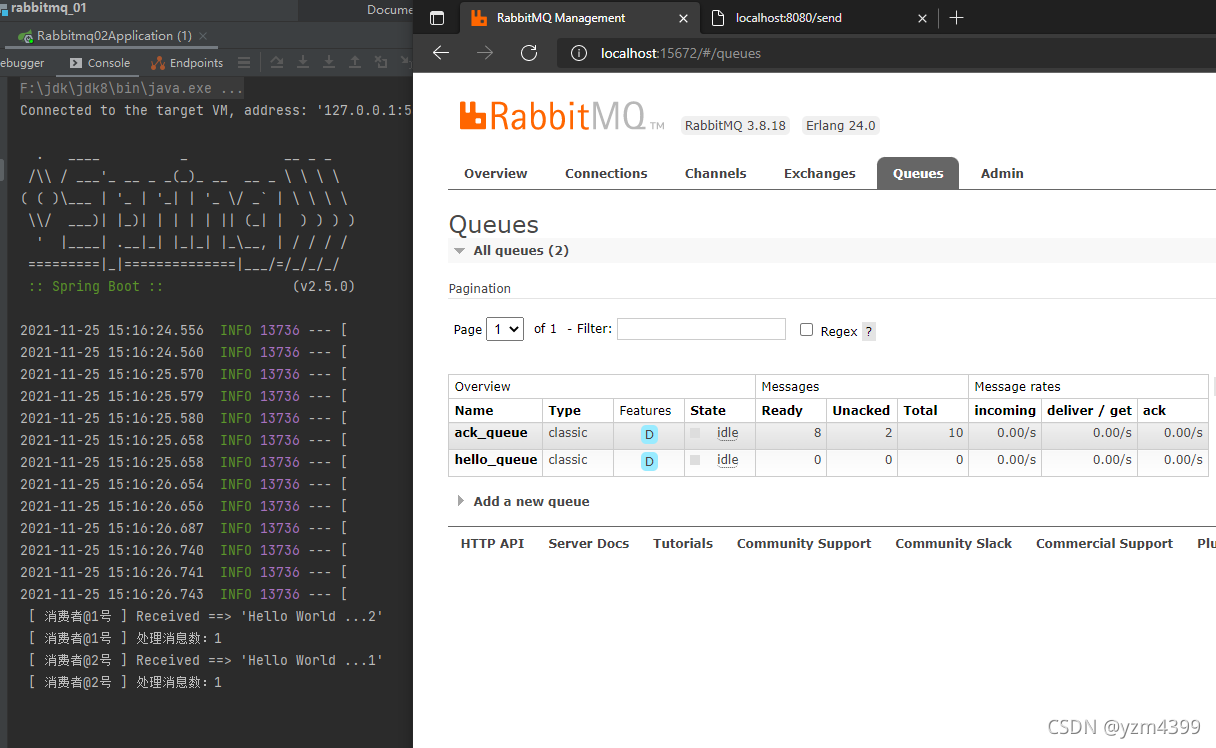Open the Community Slack link

pos(953,543)
